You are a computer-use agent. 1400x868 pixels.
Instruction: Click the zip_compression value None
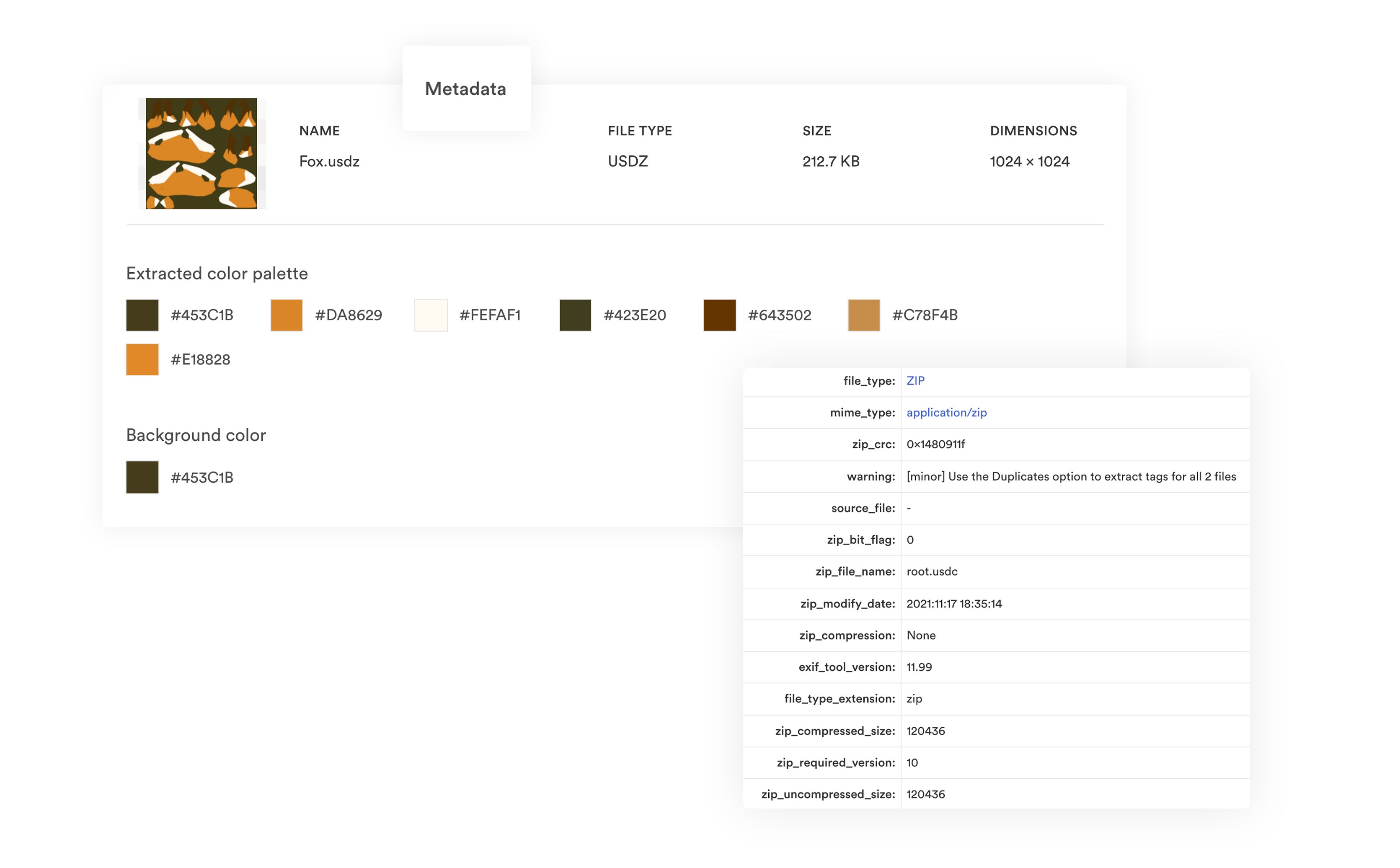click(x=921, y=635)
